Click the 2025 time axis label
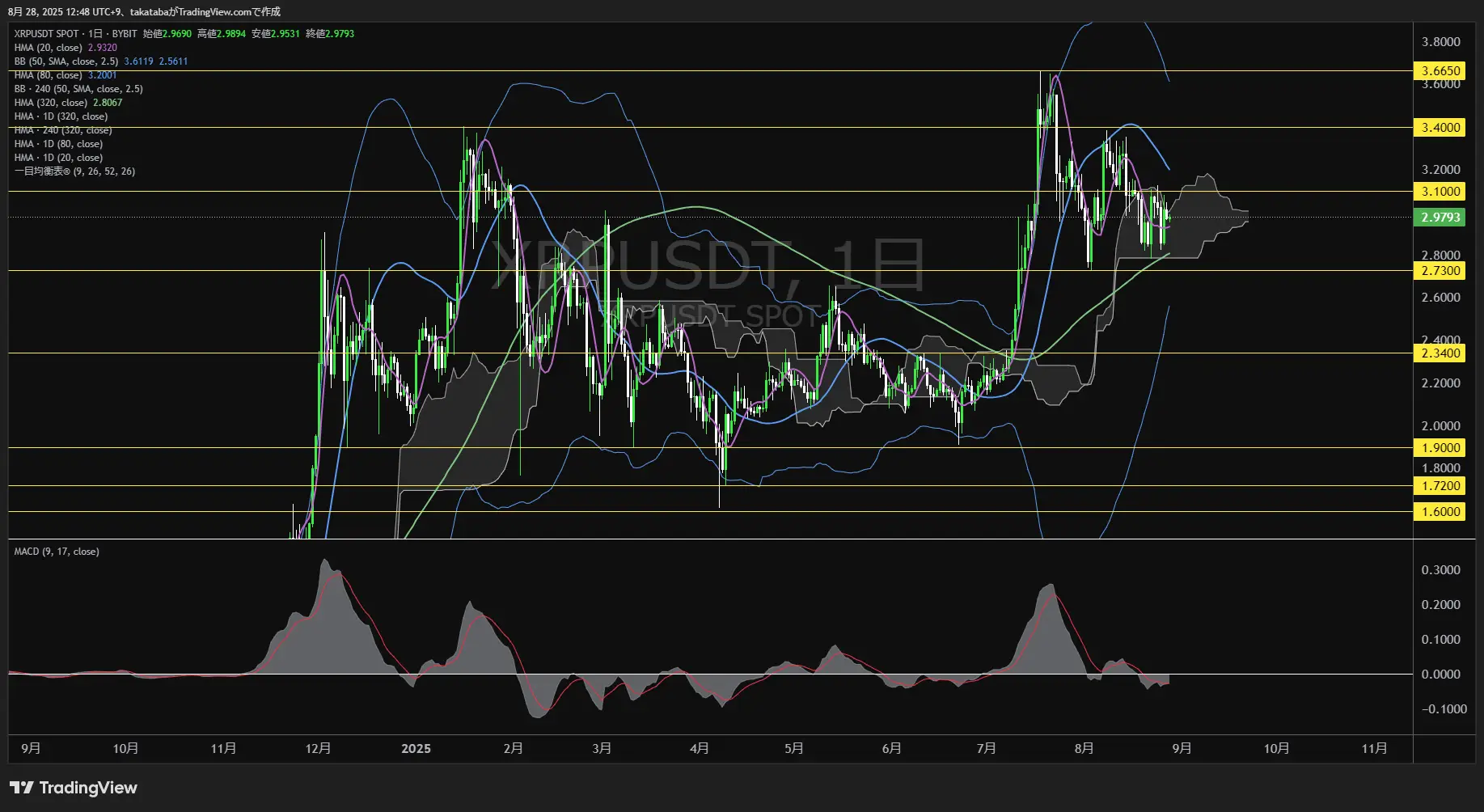Image resolution: width=1484 pixels, height=812 pixels. pyautogui.click(x=416, y=748)
